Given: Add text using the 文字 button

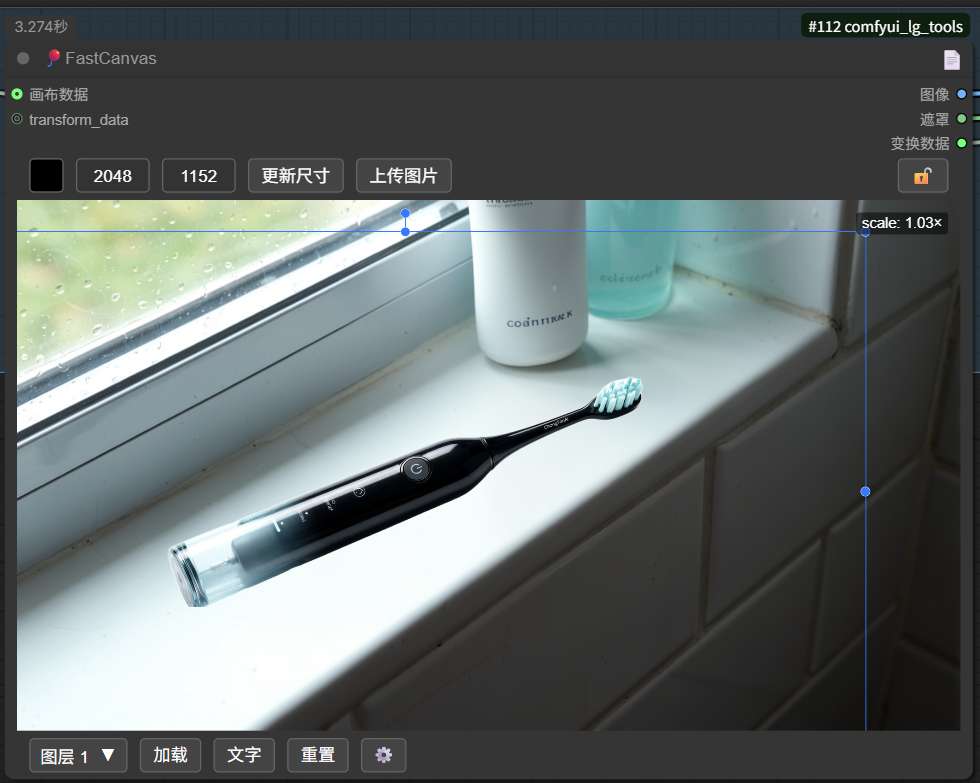Looking at the screenshot, I should coord(244,755).
